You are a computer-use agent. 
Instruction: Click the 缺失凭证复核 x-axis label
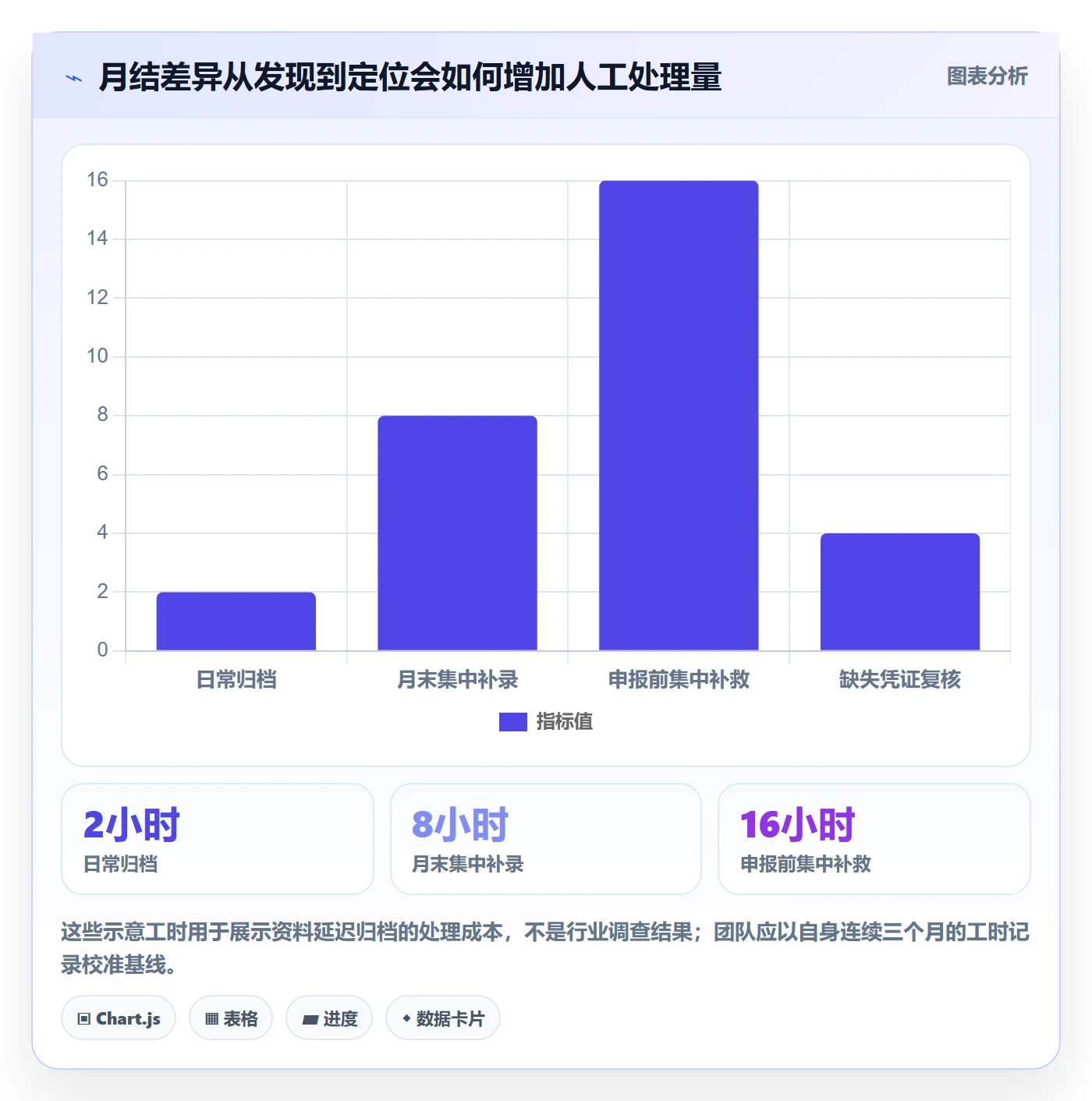(900, 680)
